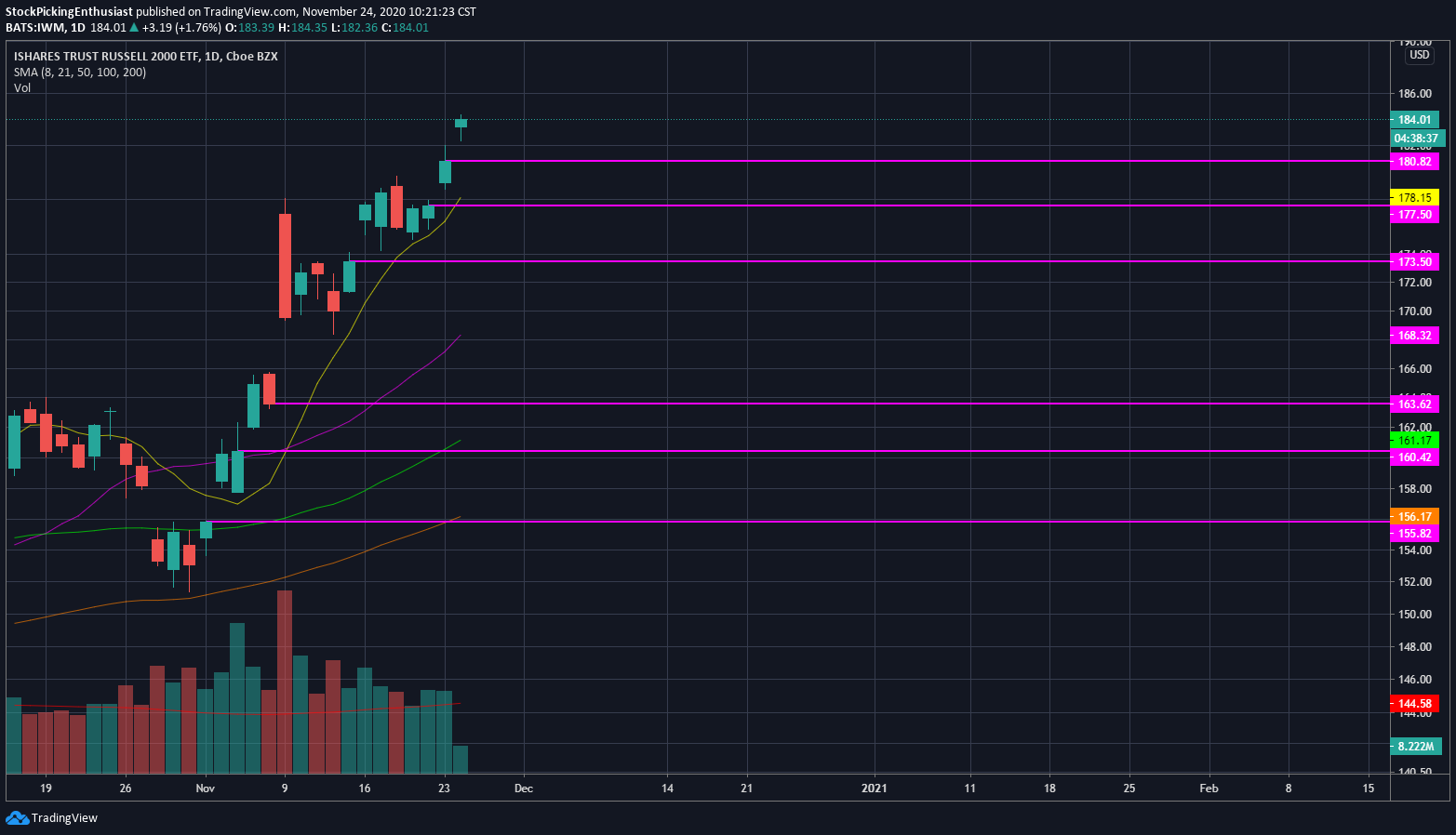Click the TradingView wordmark at bottom left
Screen dimensions: 1456x835
pyautogui.click(x=64, y=818)
